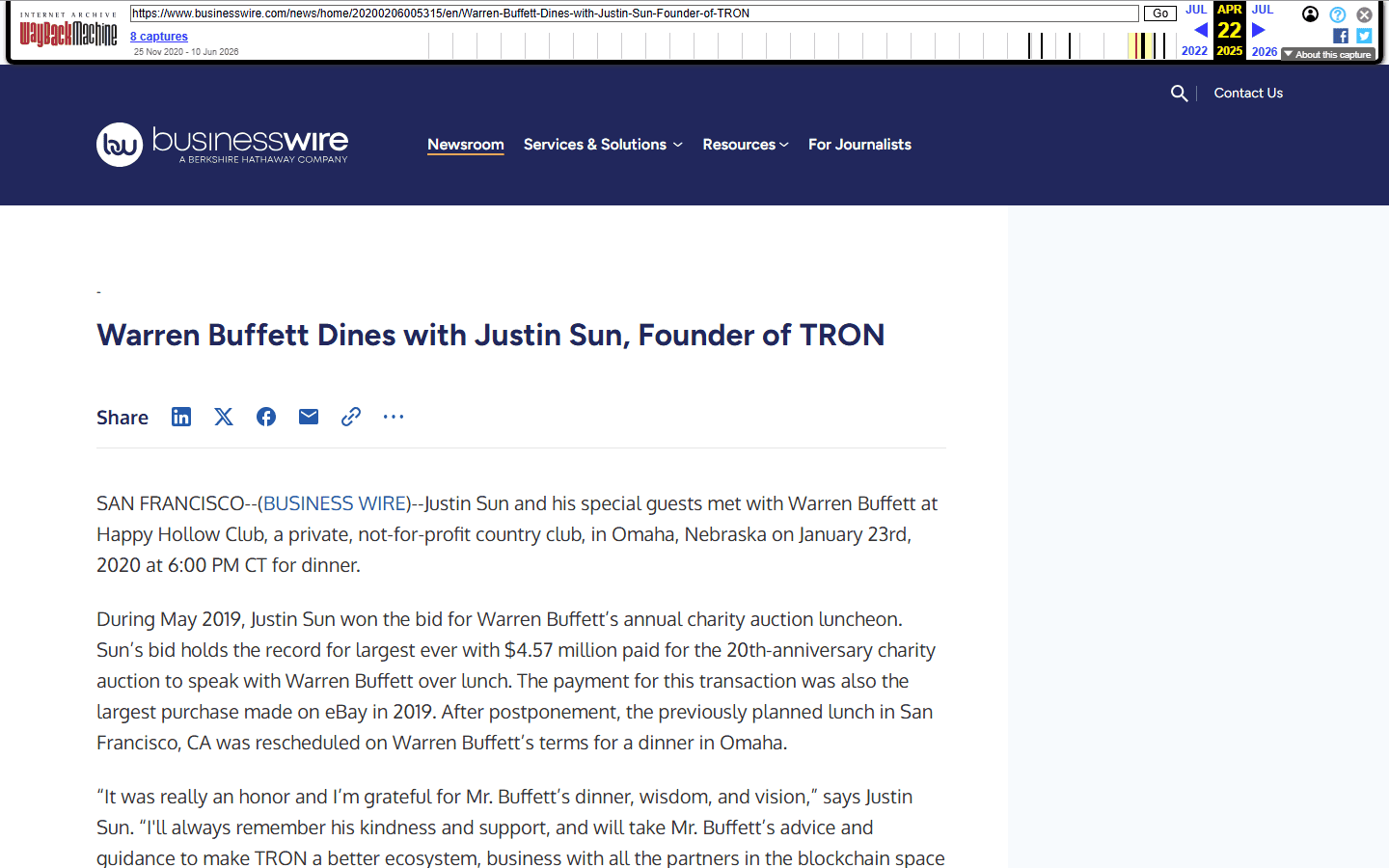Share article on Facebook icon
This screenshot has height=868, width=1389.
(266, 417)
